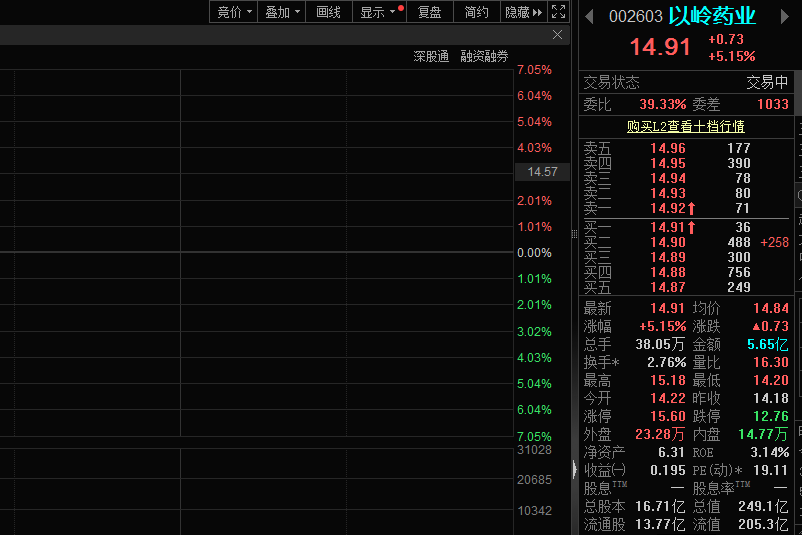The width and height of the screenshot is (802, 535).
Task: Click the 跌停 value 12.76
Action: (771, 416)
